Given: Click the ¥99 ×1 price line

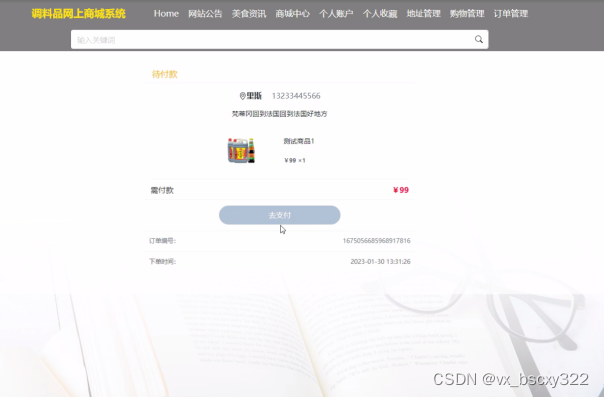Looking at the screenshot, I should [x=295, y=160].
